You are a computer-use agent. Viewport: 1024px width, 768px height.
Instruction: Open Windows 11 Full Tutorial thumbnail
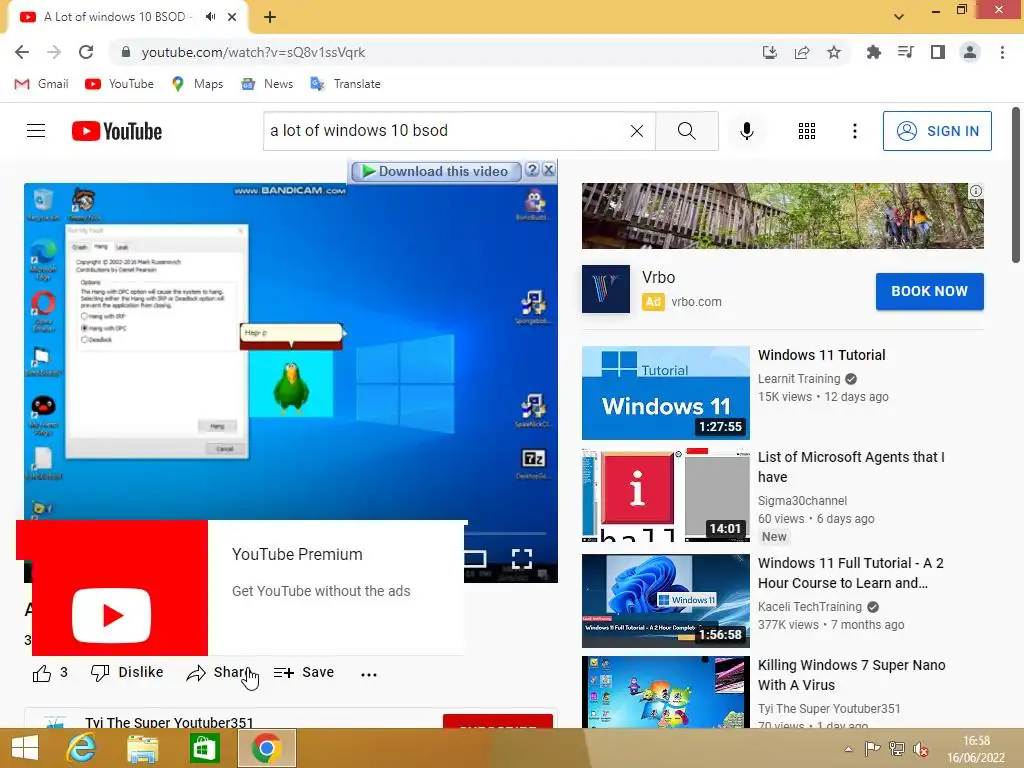665,601
